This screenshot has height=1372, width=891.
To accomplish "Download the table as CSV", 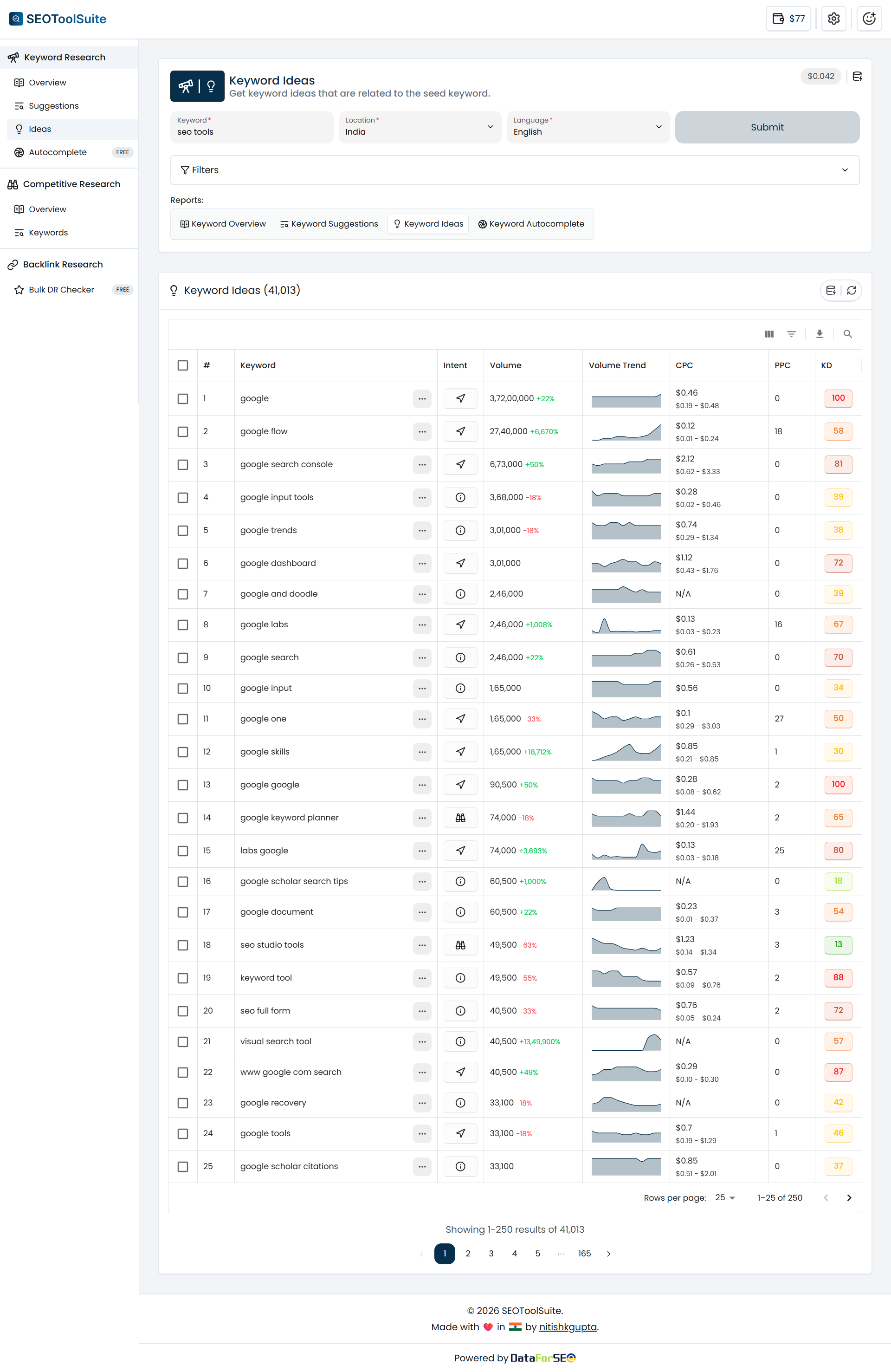I will [x=820, y=334].
